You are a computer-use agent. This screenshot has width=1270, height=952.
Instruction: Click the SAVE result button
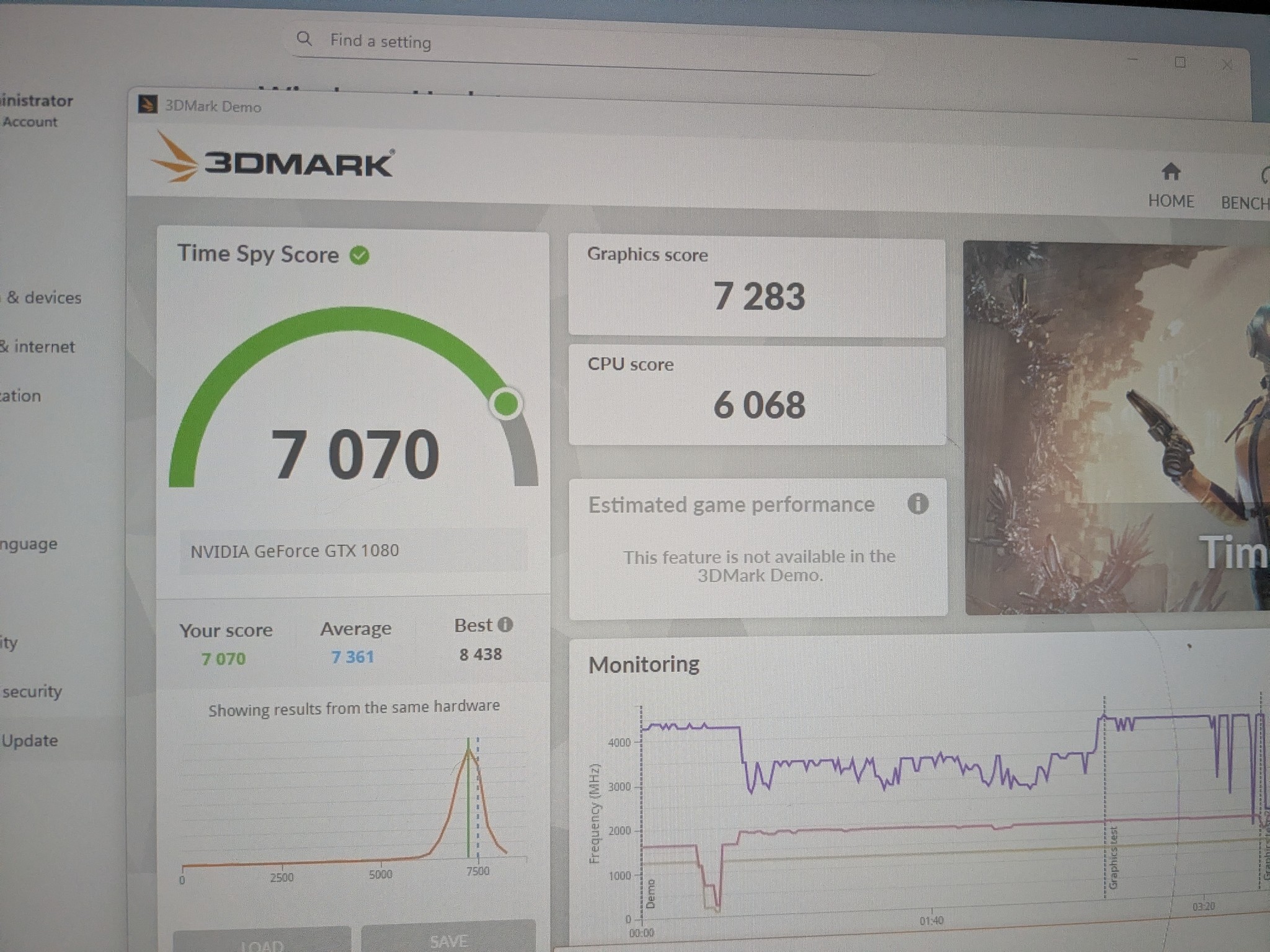pos(448,940)
